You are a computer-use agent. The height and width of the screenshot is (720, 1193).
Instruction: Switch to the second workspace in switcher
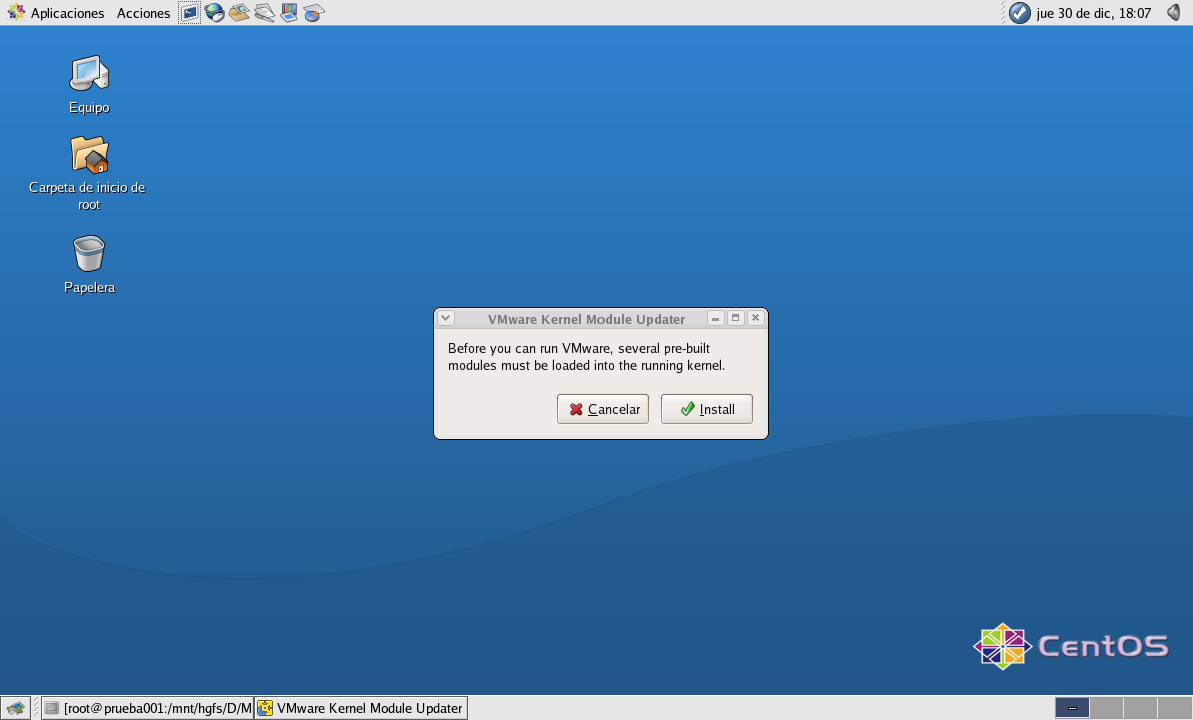coord(1106,708)
